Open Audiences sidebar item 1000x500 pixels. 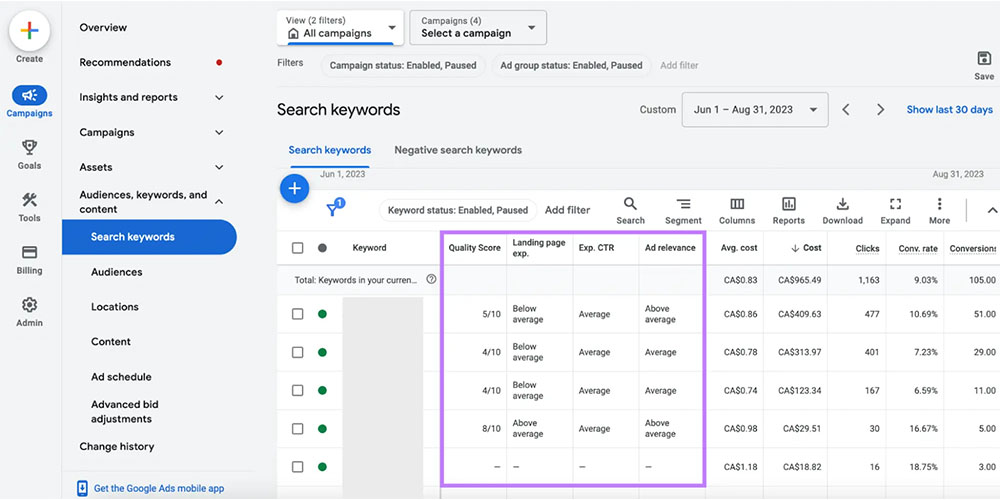click(x=117, y=272)
